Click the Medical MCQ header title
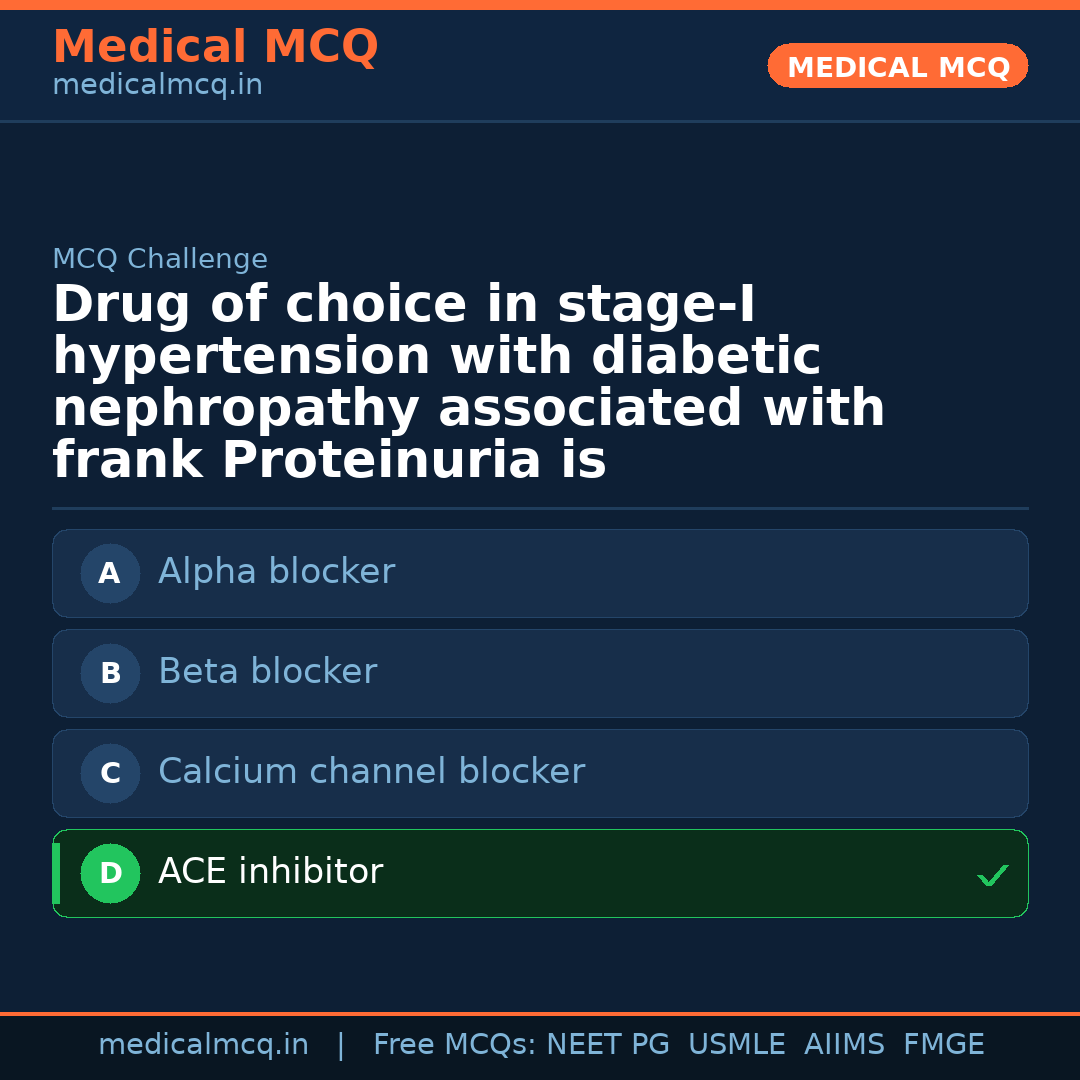The image size is (1080, 1080). 215,47
